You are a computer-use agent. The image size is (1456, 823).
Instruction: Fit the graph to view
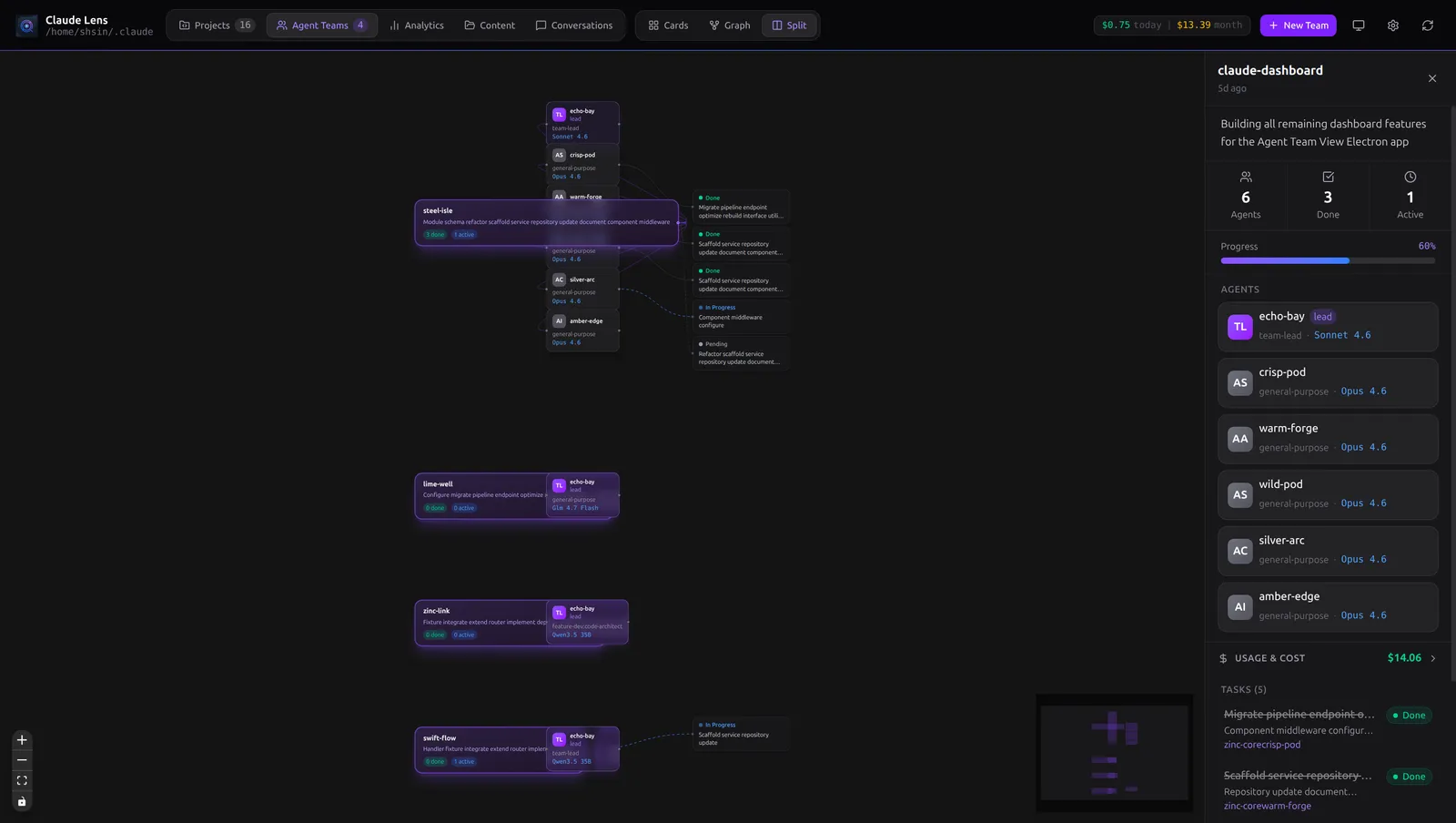point(22,781)
